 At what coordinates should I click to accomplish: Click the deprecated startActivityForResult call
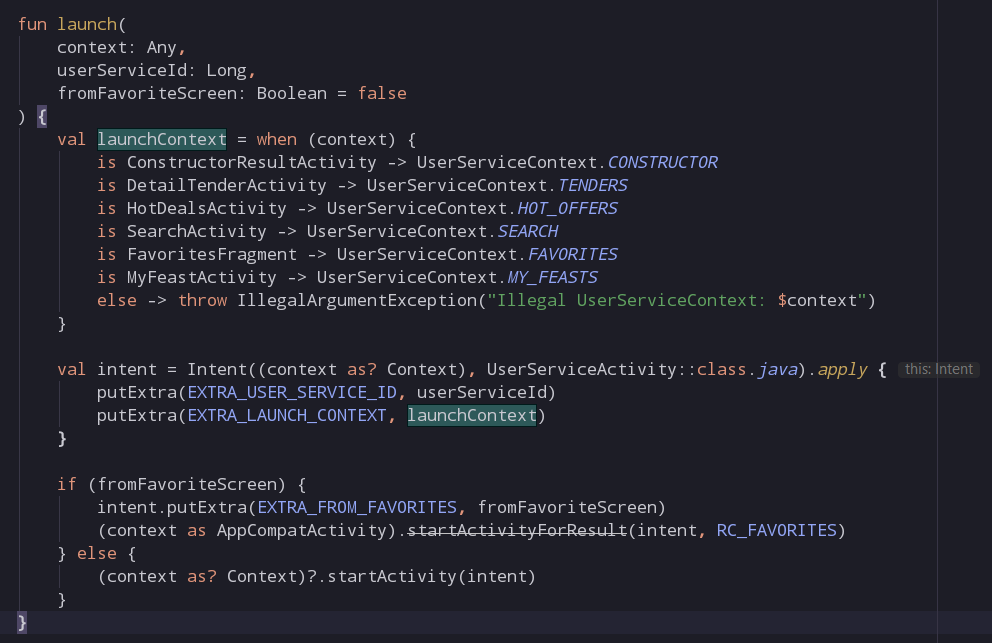pos(517,530)
